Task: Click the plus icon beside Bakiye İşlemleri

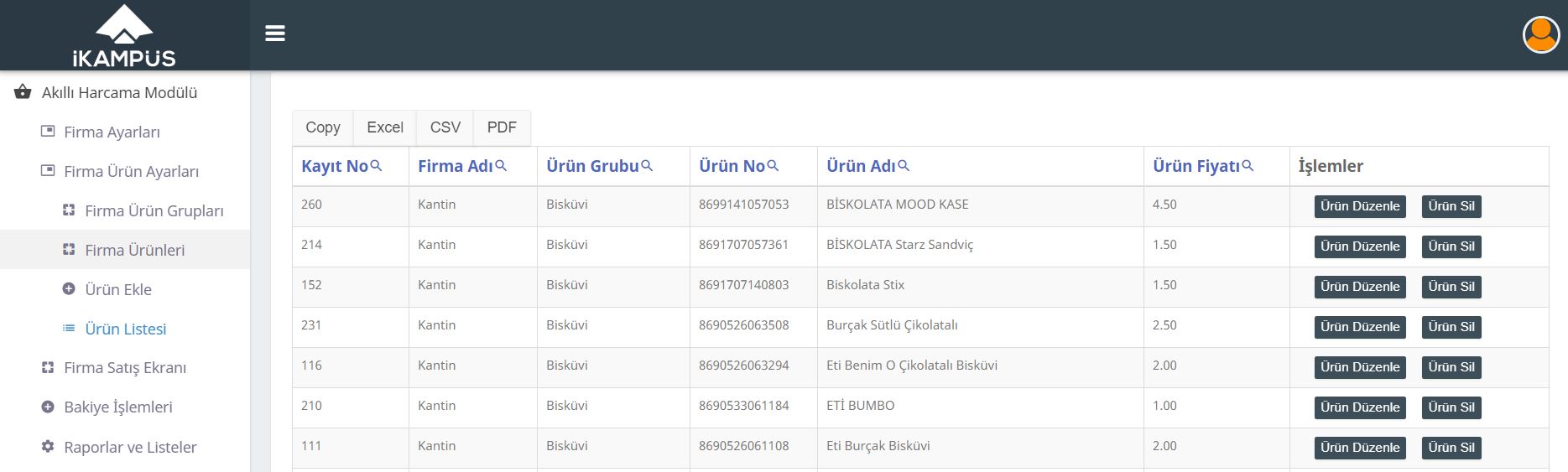Action: pyautogui.click(x=48, y=407)
